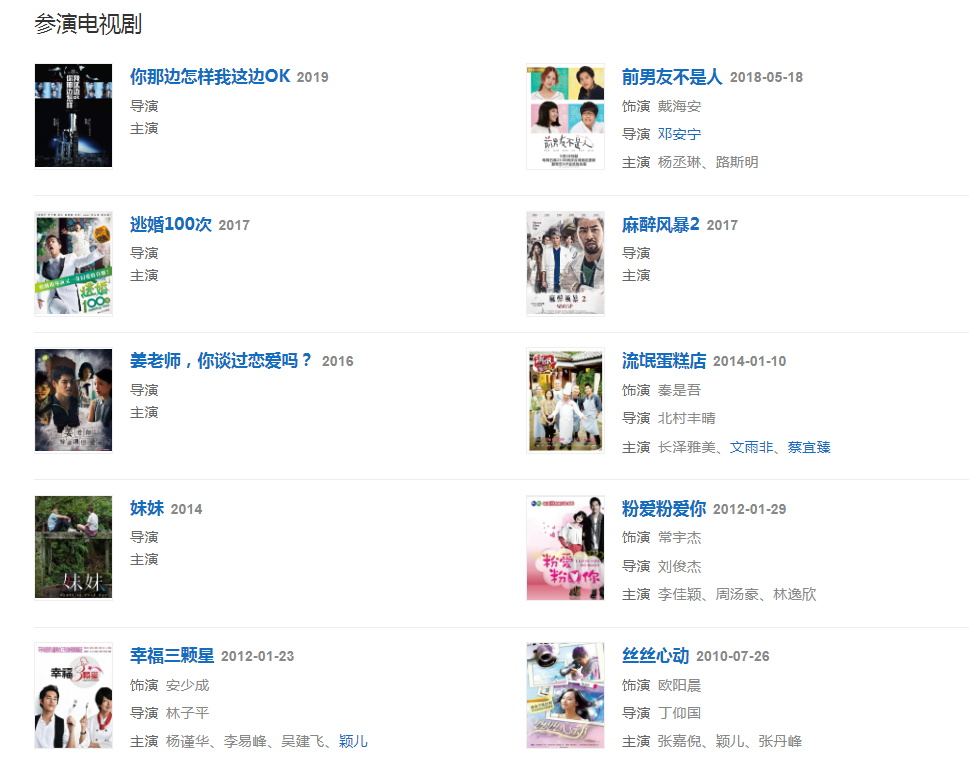Open poster thumbnail for 你那边怎样我这边OK
This screenshot has width=969, height=769.
pyautogui.click(x=74, y=116)
